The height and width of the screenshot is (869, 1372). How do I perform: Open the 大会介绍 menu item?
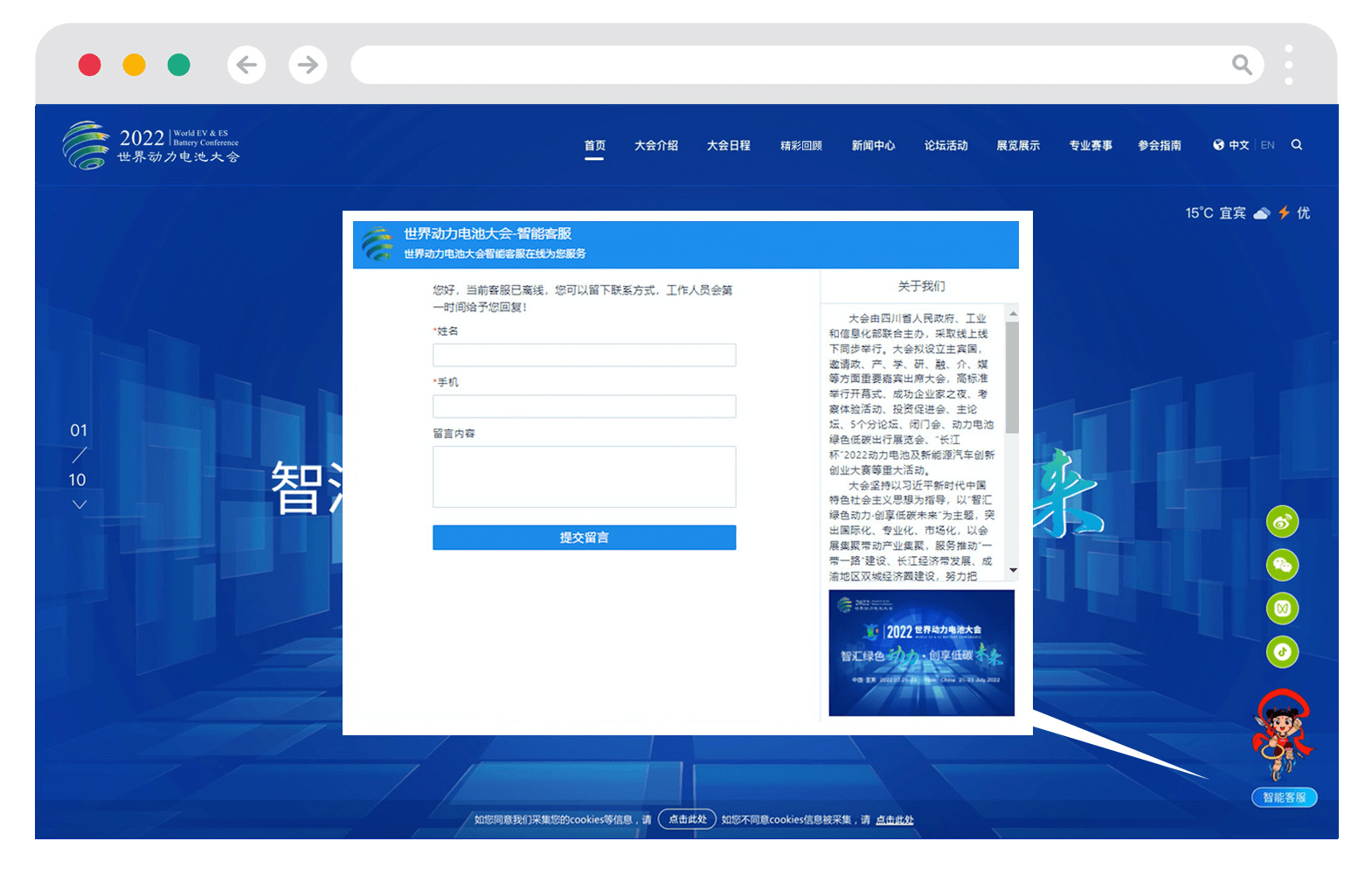click(x=656, y=145)
